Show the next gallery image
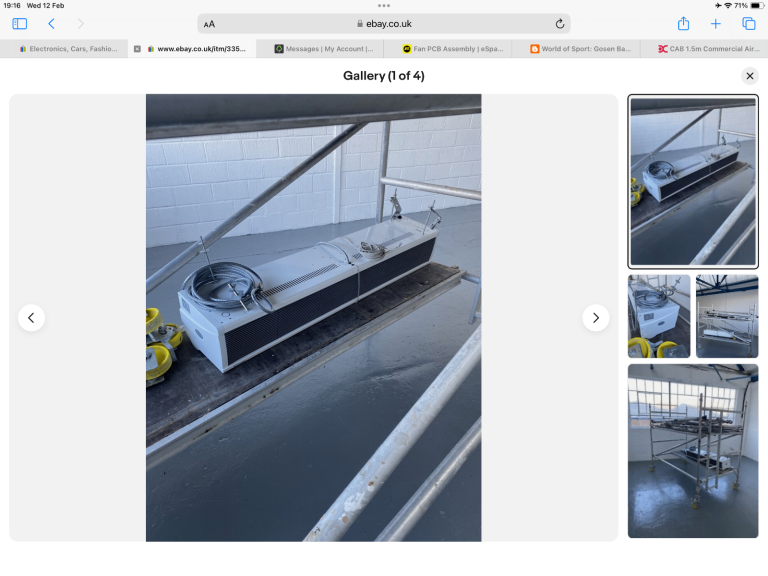 pyautogui.click(x=596, y=318)
